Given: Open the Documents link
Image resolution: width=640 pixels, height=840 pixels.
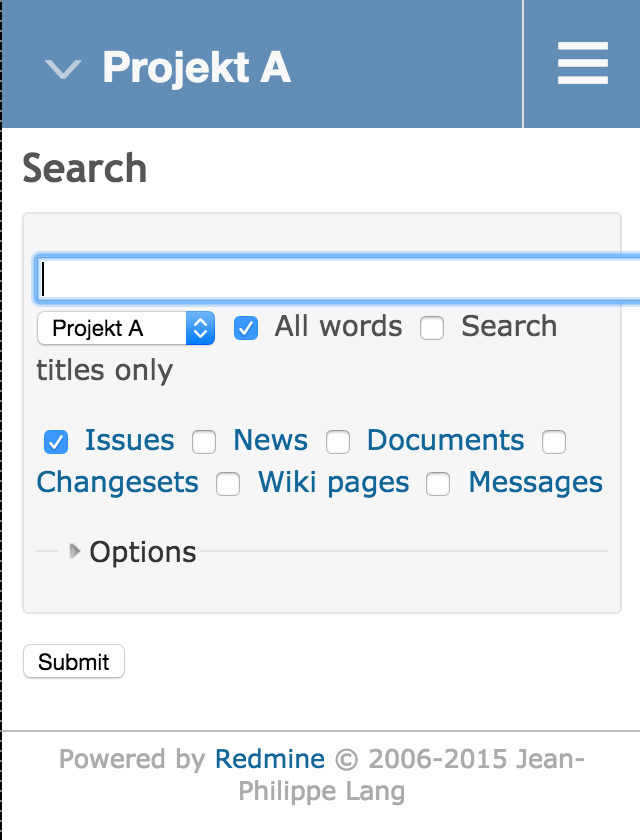Looking at the screenshot, I should coord(446,440).
